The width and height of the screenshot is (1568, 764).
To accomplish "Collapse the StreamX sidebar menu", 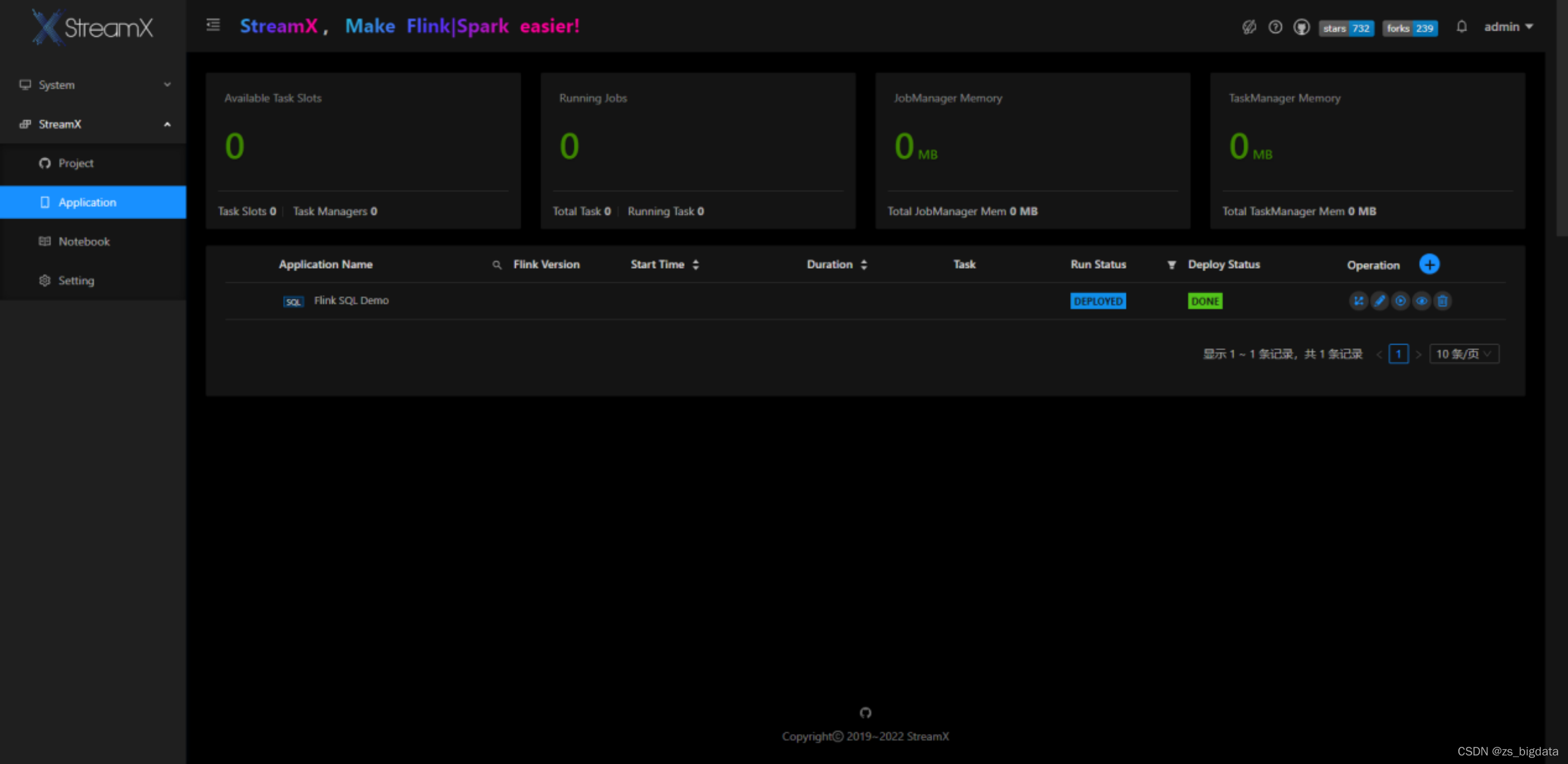I will 93,124.
